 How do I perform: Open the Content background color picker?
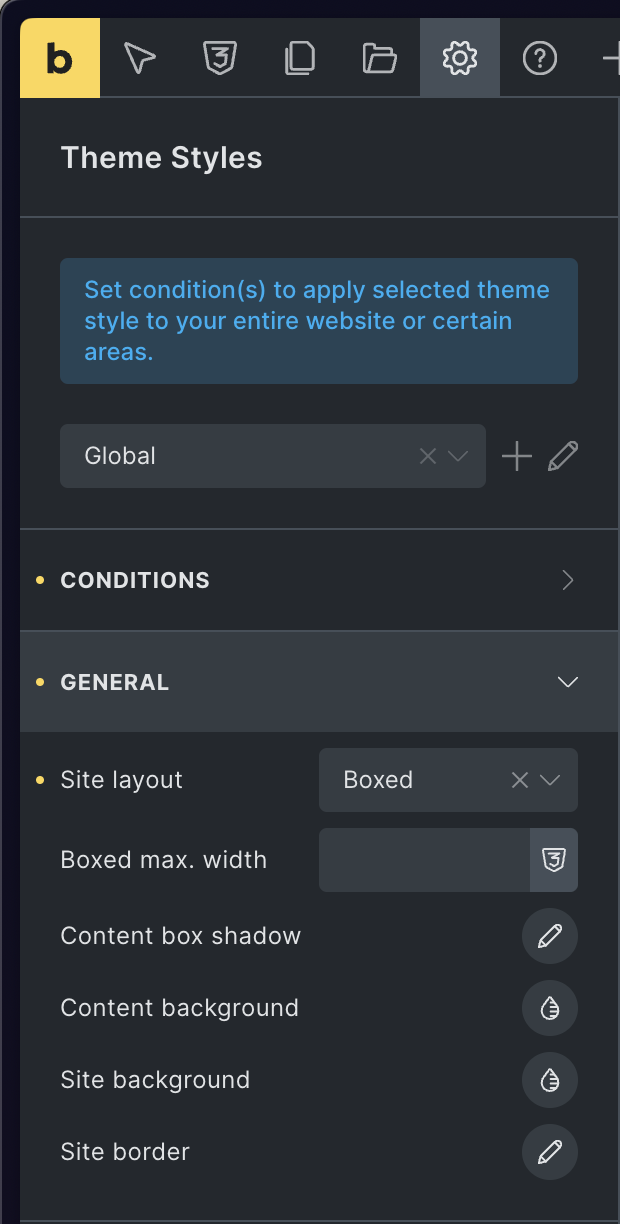pos(550,1008)
